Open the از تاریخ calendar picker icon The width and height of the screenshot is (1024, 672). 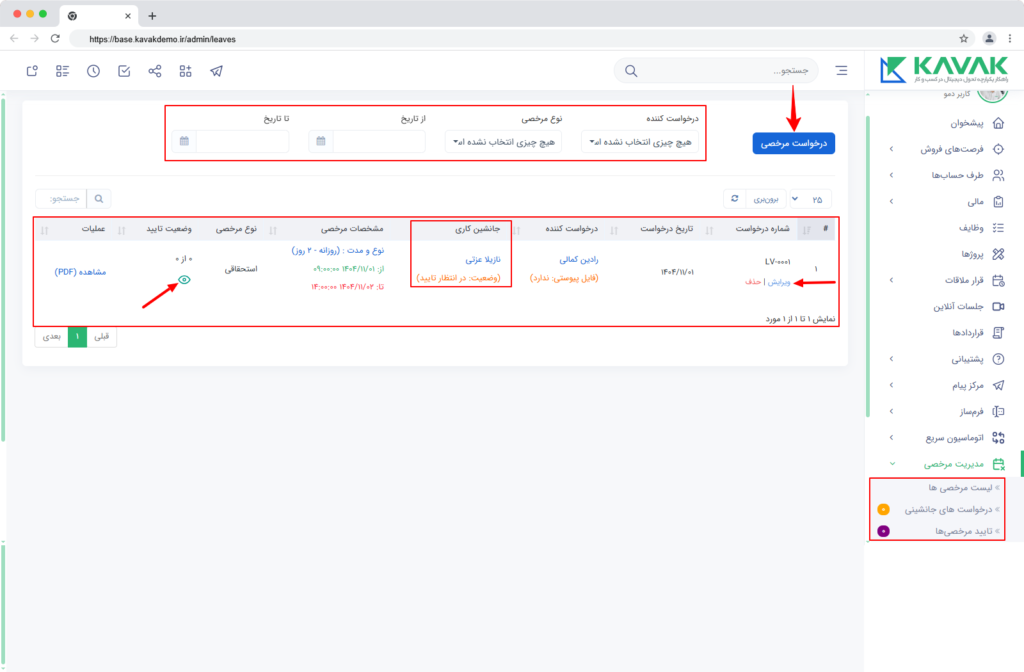tap(321, 141)
